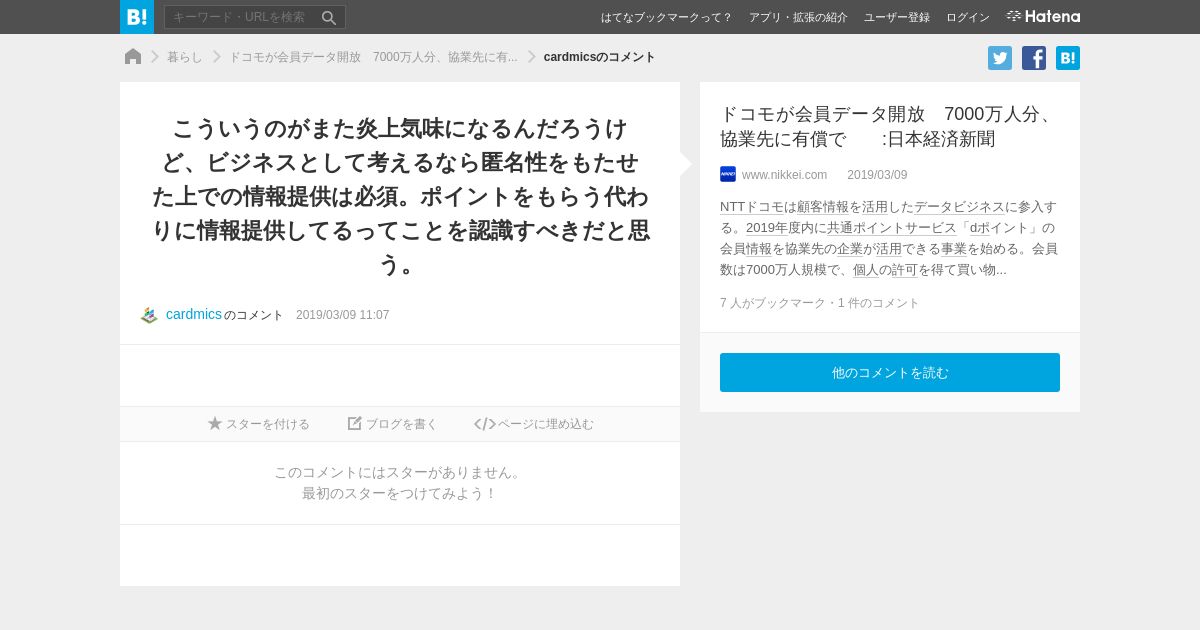Share on Facebook icon
The image size is (1200, 630).
pyautogui.click(x=1034, y=58)
